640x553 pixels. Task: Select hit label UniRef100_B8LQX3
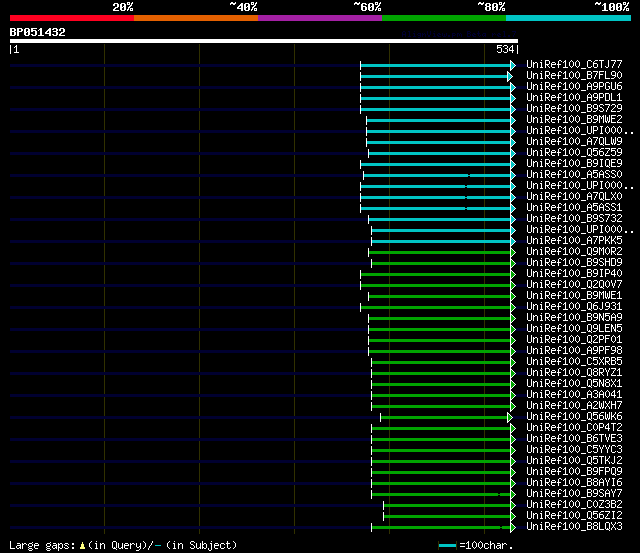[x=574, y=527]
